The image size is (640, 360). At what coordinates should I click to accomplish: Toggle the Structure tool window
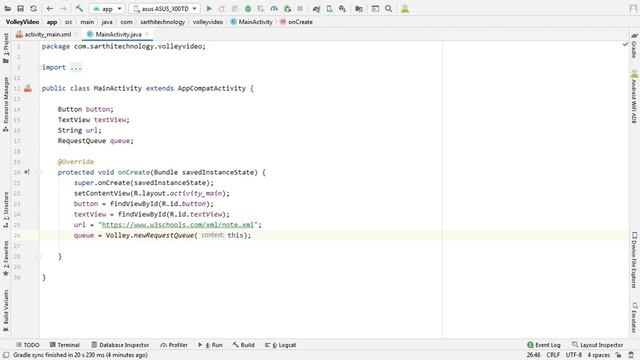click(x=6, y=209)
